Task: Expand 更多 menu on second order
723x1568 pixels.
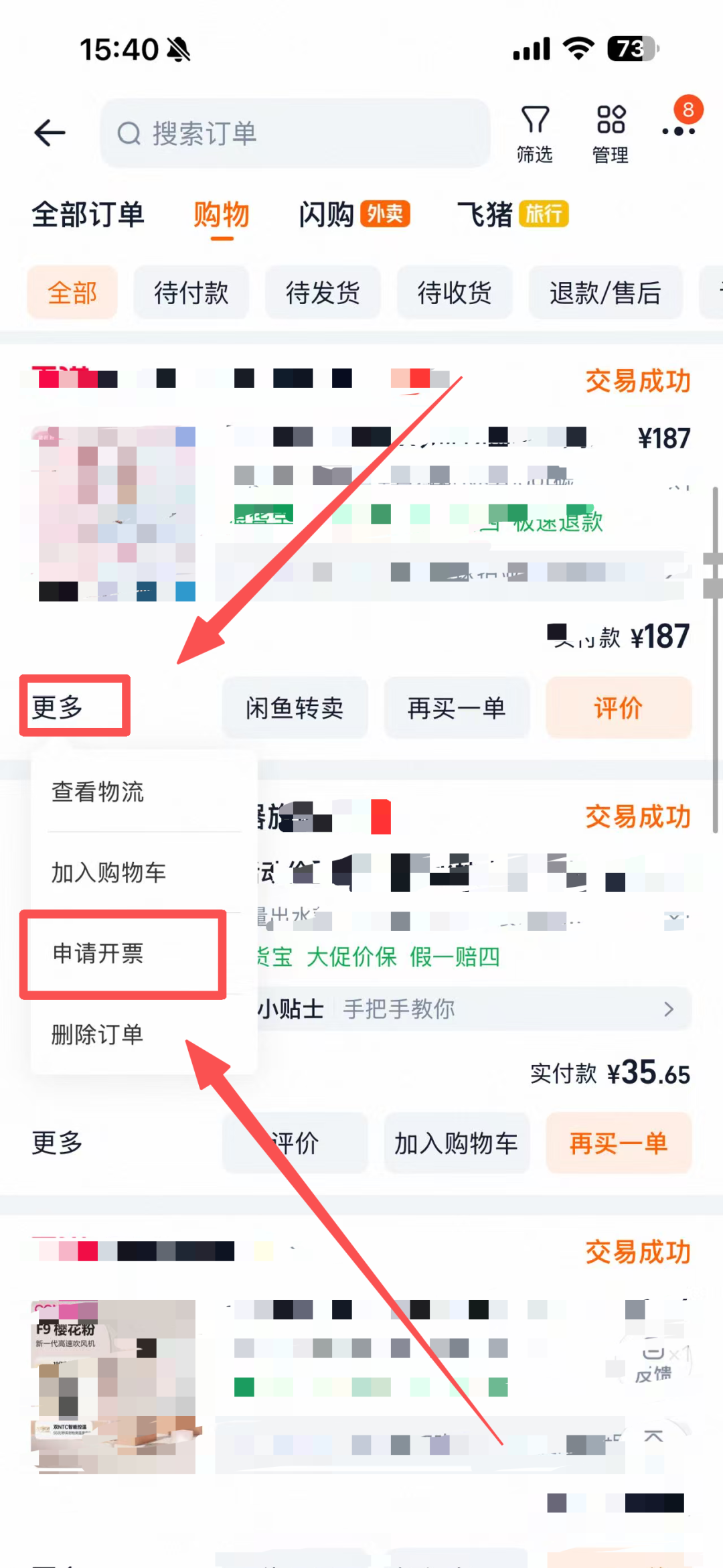Action: click(58, 1143)
